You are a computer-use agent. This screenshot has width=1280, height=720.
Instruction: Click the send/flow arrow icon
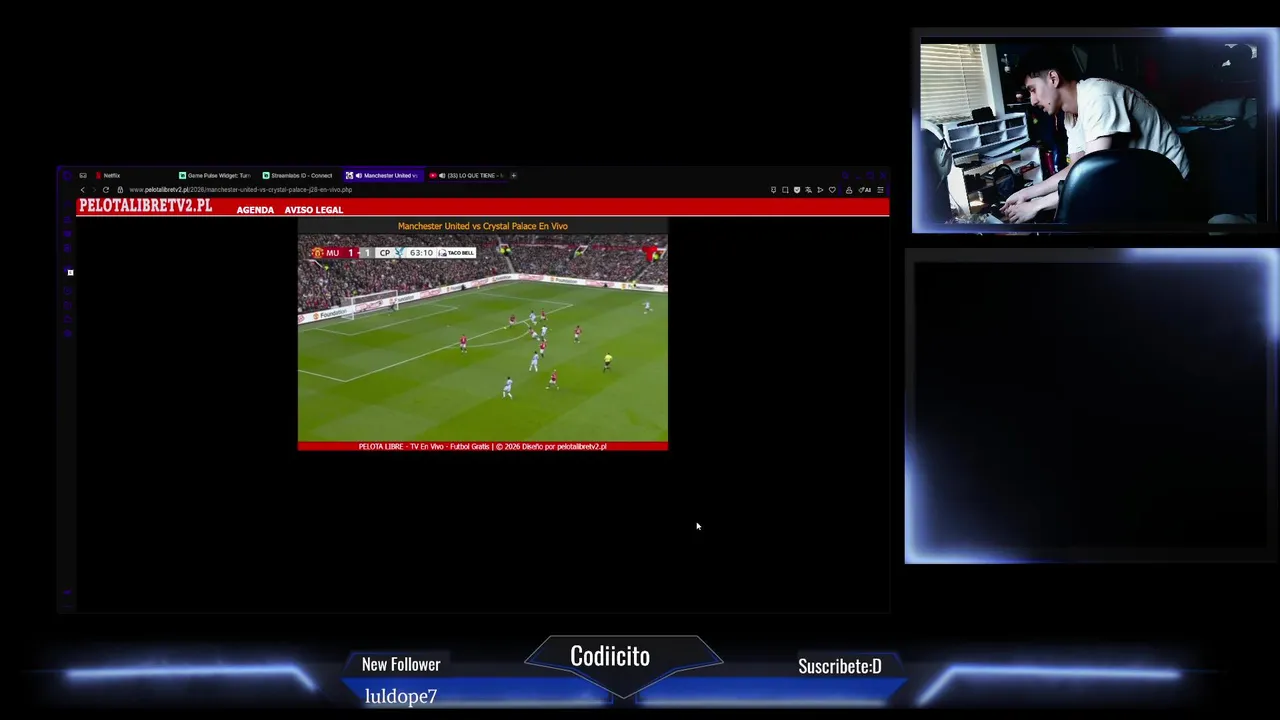click(820, 190)
